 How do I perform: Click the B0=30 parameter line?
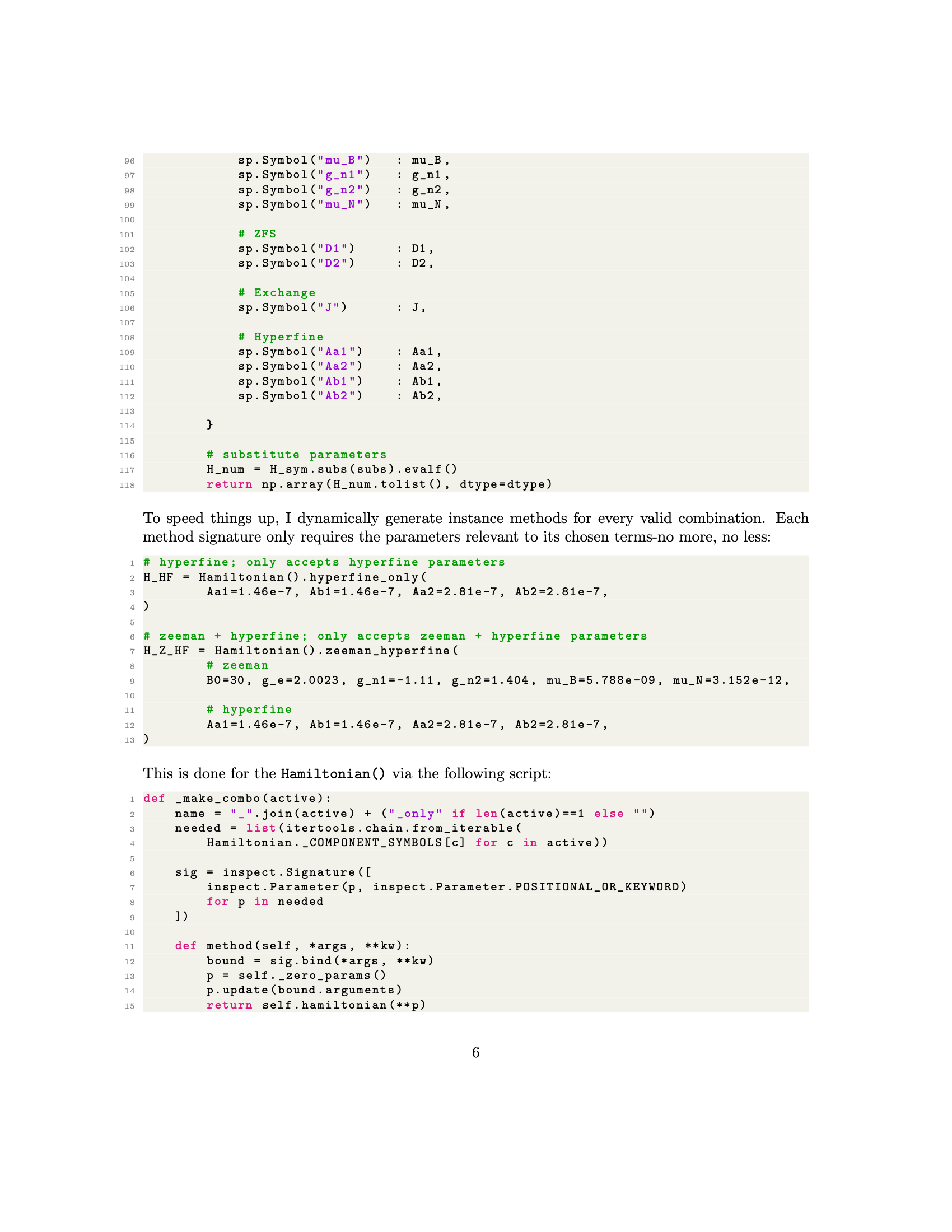[x=497, y=680]
